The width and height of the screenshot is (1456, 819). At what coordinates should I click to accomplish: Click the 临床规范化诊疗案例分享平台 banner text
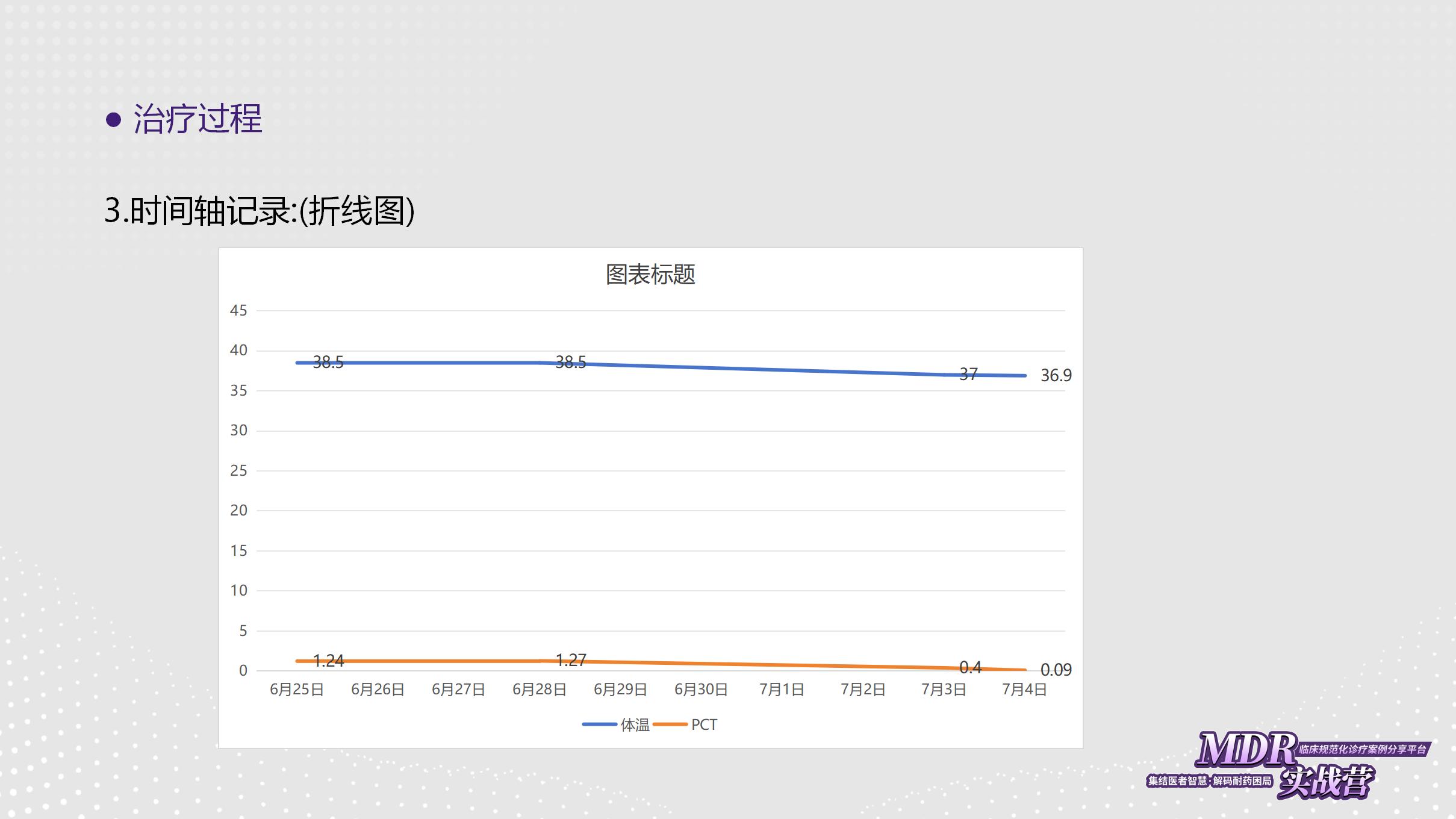pos(1363,750)
